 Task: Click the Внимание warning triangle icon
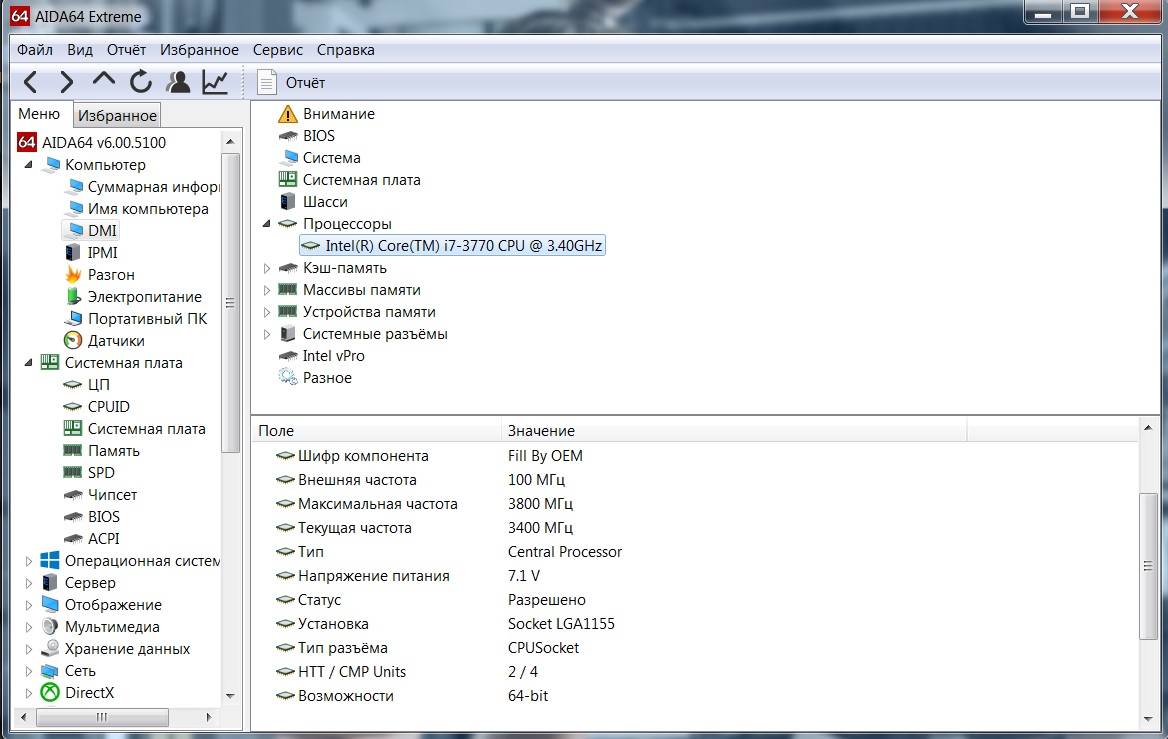(288, 114)
